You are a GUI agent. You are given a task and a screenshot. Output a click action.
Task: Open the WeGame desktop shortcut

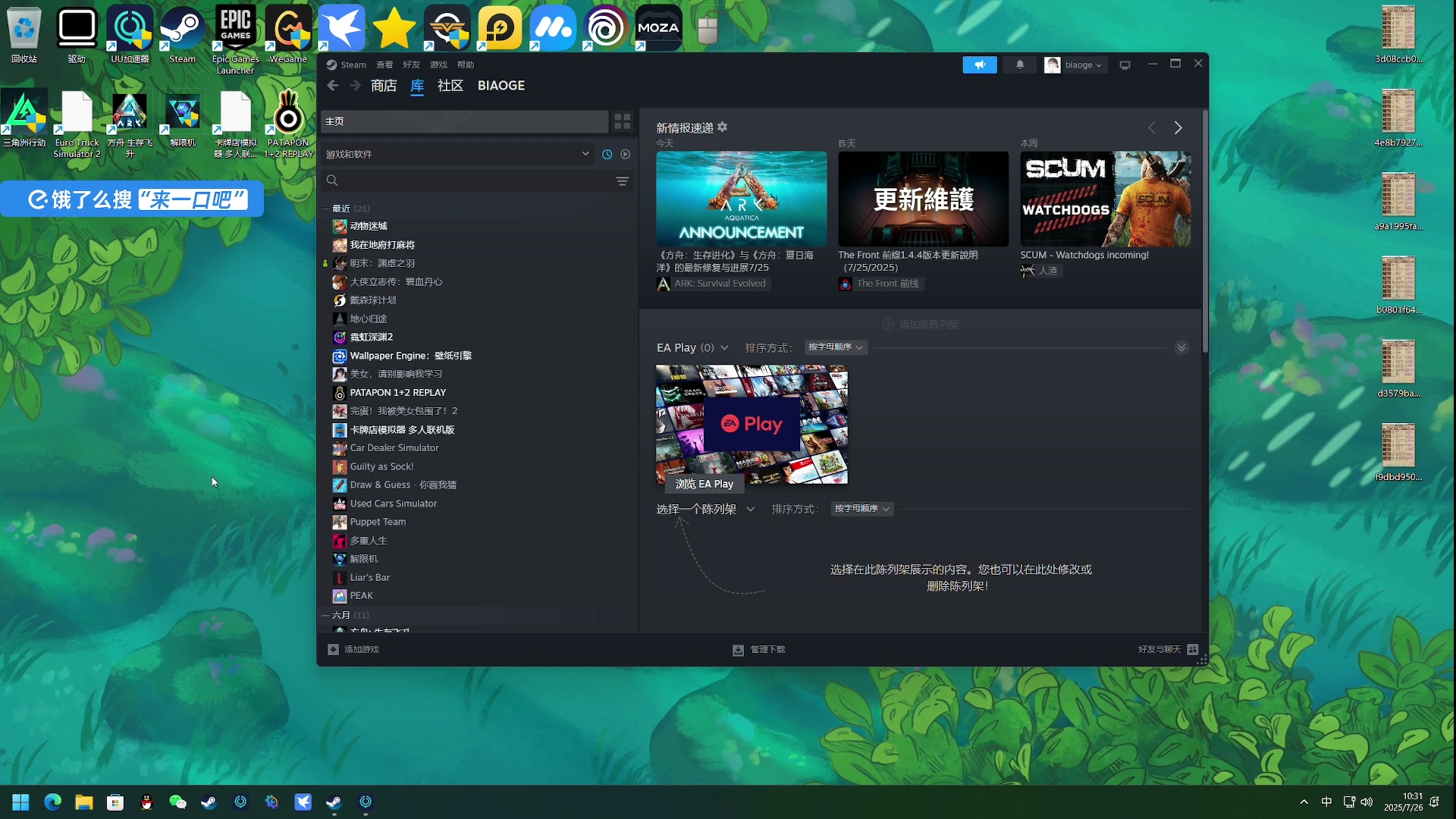click(288, 36)
